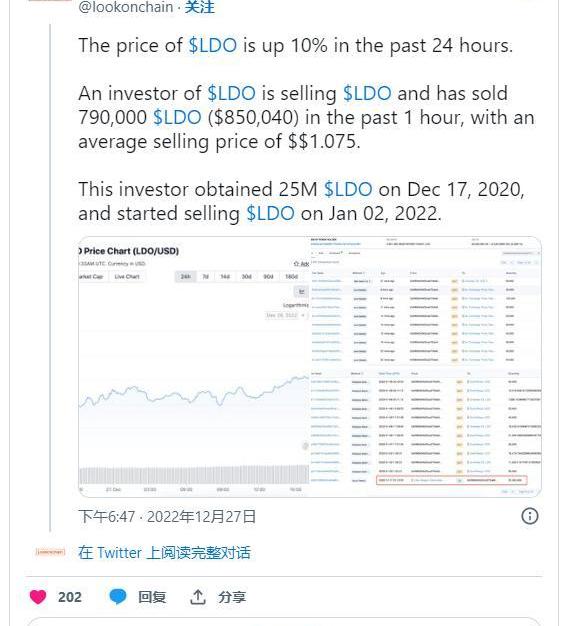
Task: Click the 202 likes count
Action: pos(70,597)
